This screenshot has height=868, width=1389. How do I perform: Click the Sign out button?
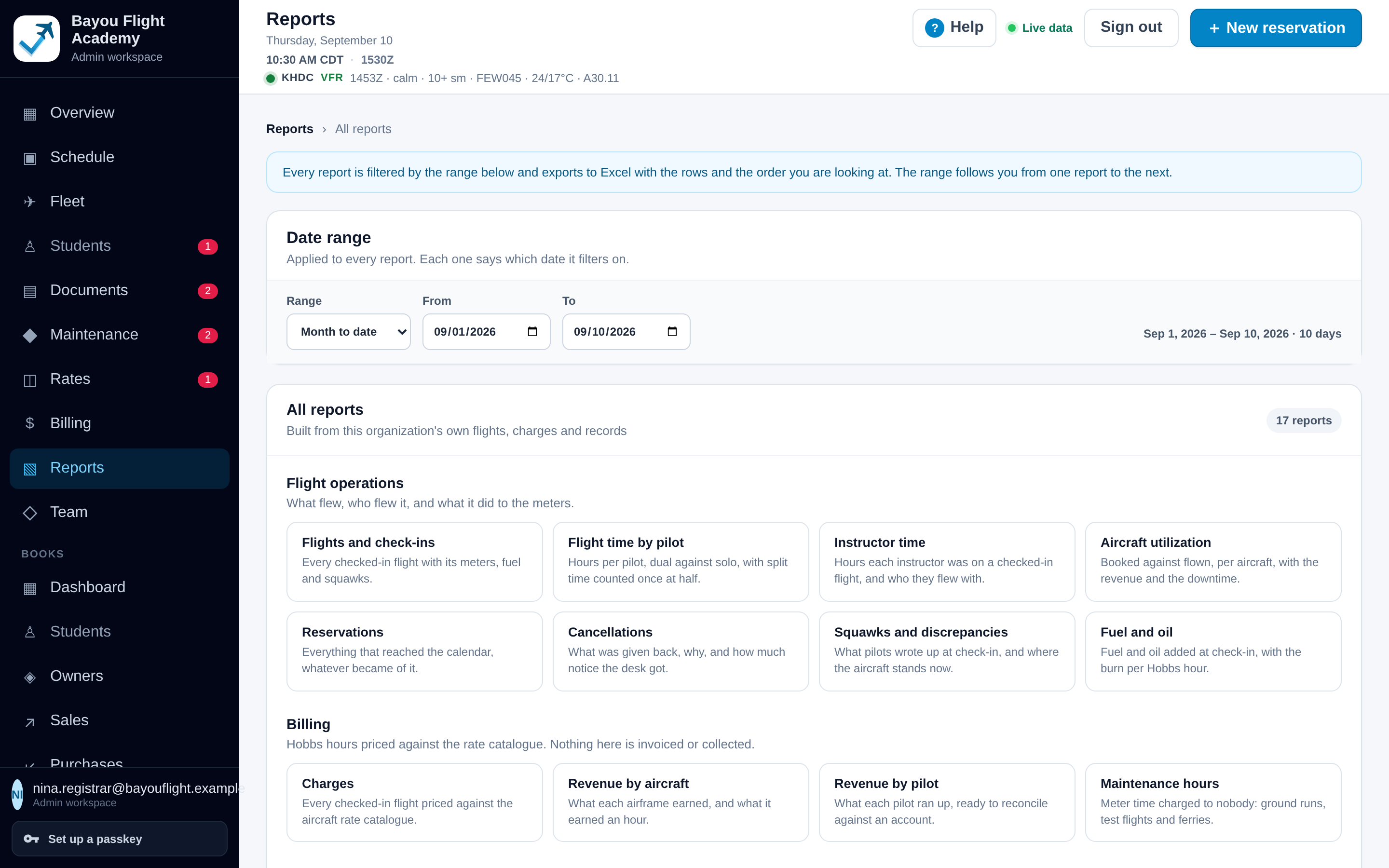pyautogui.click(x=1130, y=27)
